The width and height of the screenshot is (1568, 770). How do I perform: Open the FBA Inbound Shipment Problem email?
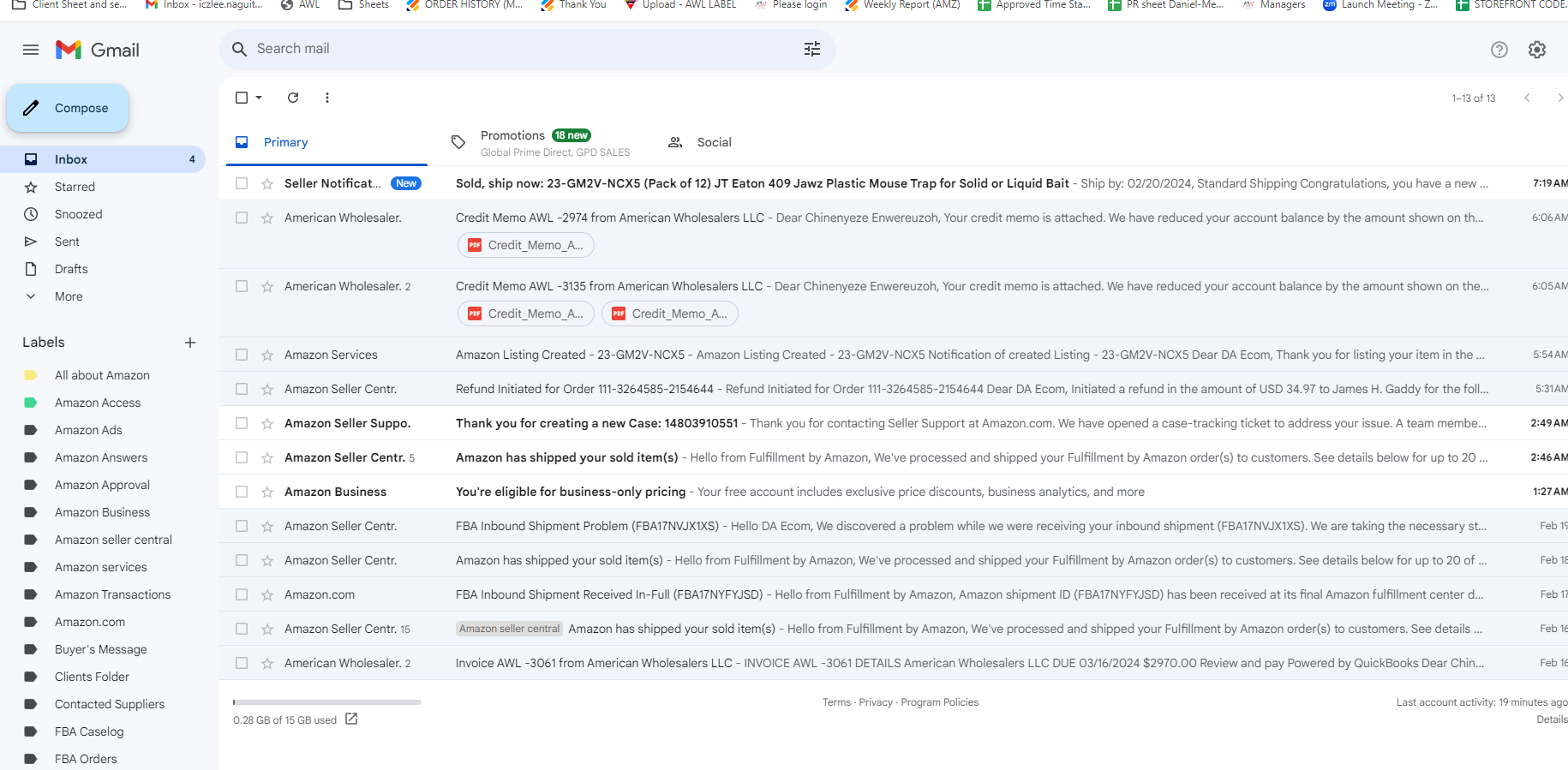pyautogui.click(x=894, y=526)
